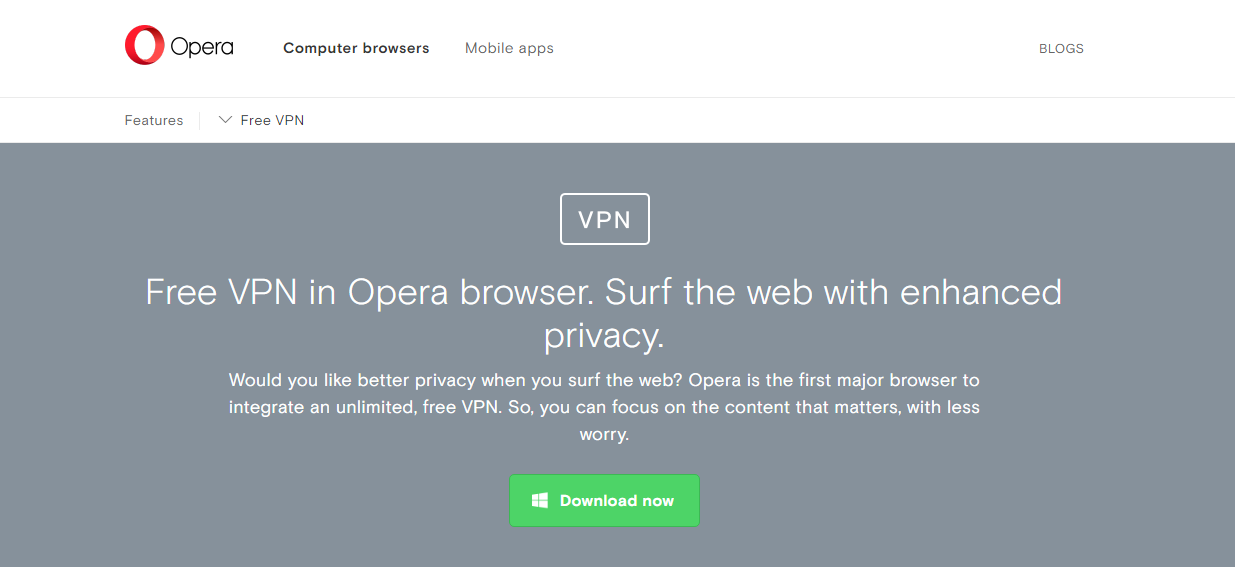Click the outlined VPN badge
1235x567 pixels.
605,219
